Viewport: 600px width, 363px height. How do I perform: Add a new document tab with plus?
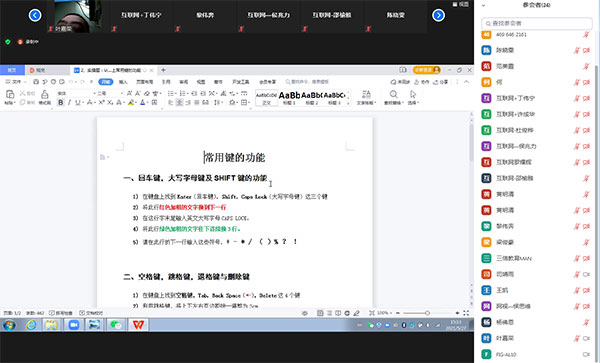click(x=163, y=70)
